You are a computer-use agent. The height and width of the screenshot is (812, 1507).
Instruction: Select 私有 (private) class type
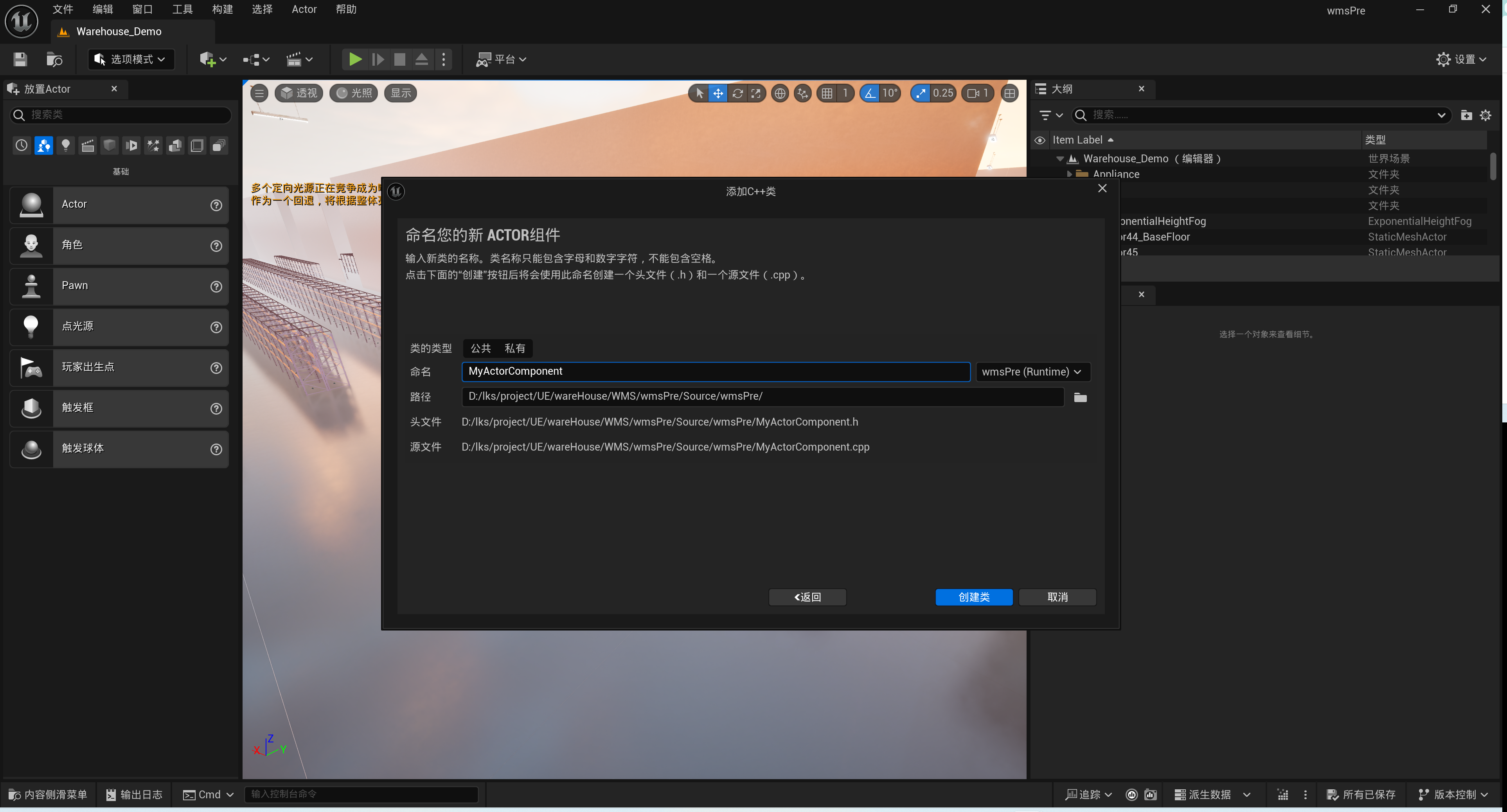pos(514,348)
